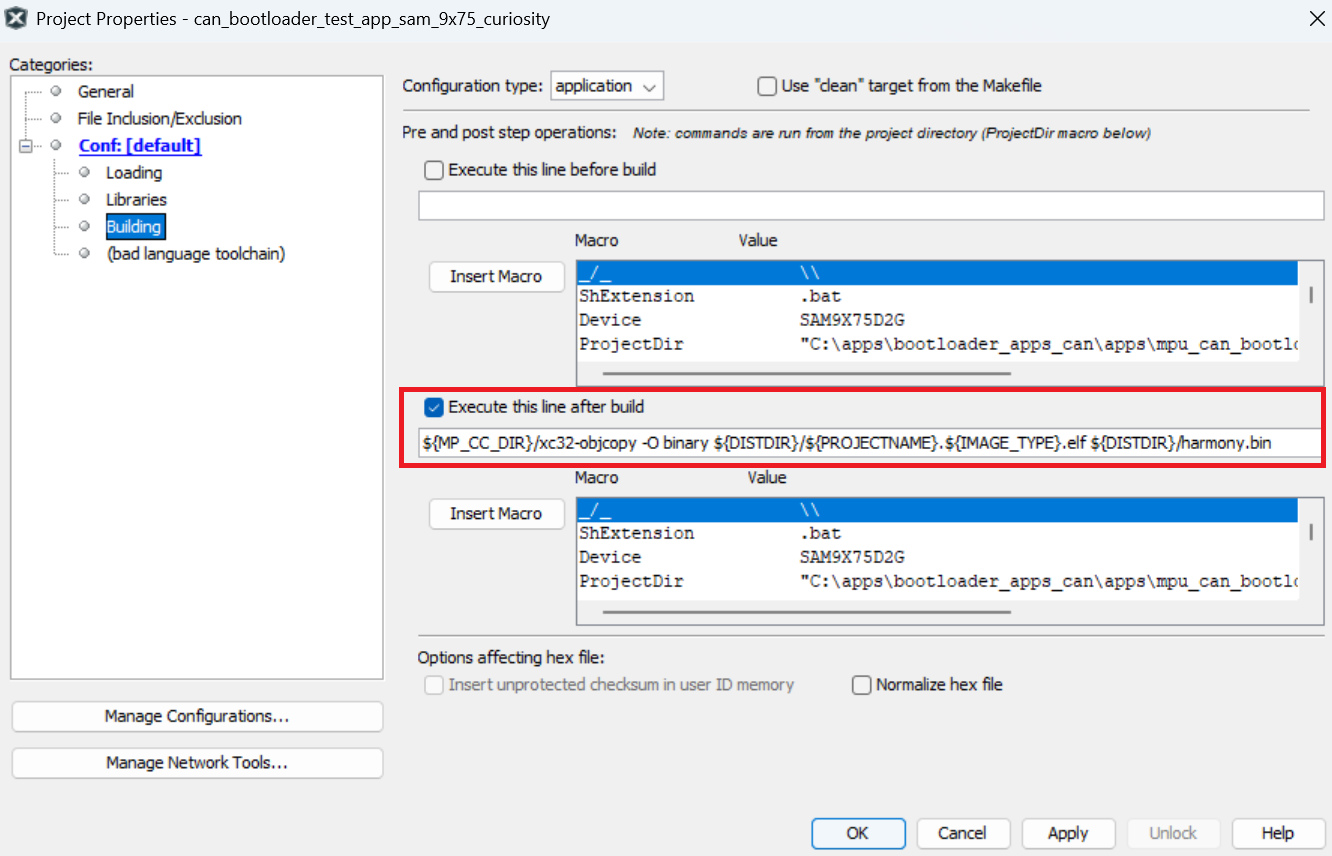This screenshot has height=856, width=1332.
Task: Enable "Execute this line before build"
Action: click(433, 170)
